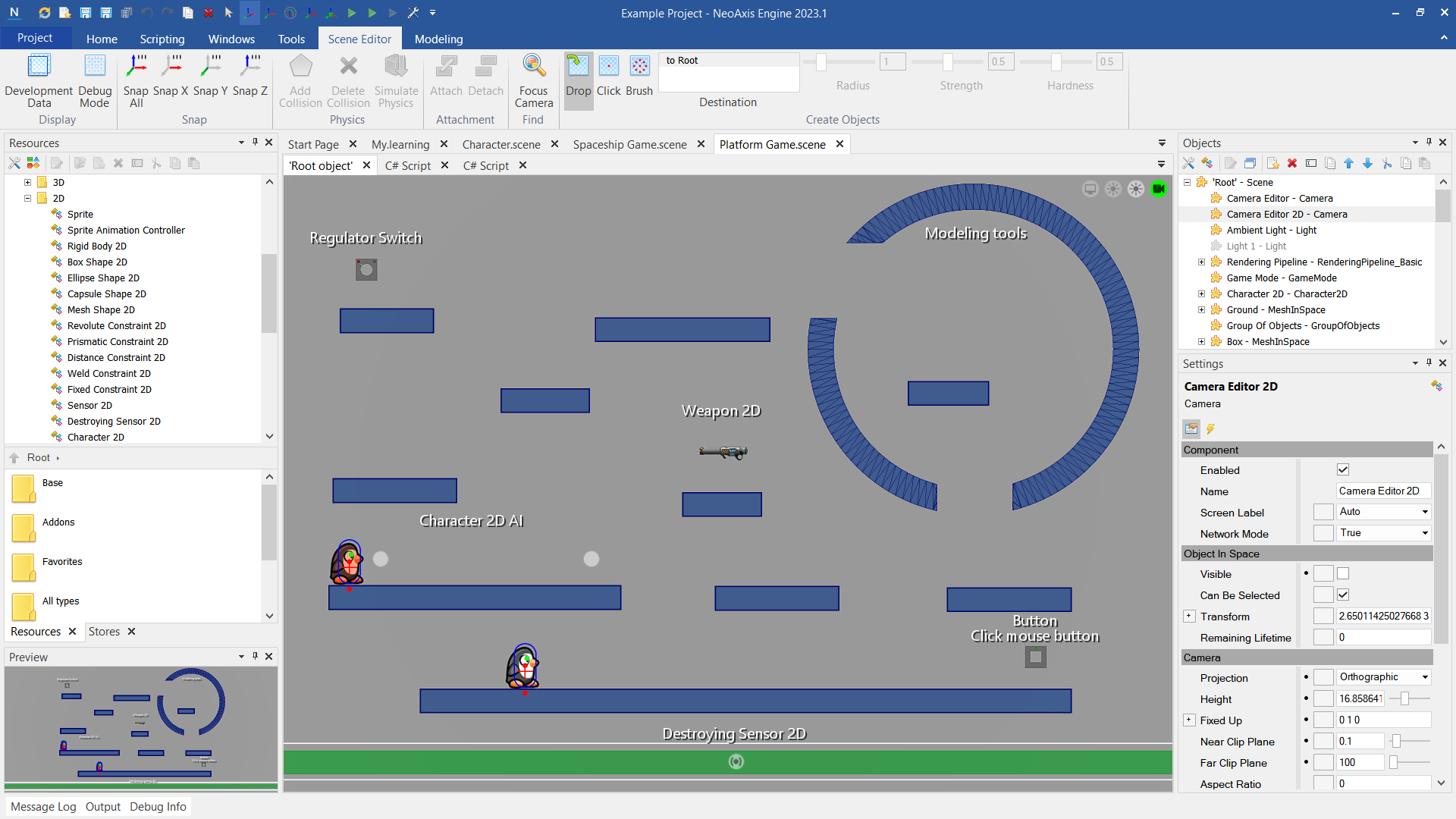
Task: Click Root up-arrow in Resources breadcrumb
Action: (x=14, y=457)
